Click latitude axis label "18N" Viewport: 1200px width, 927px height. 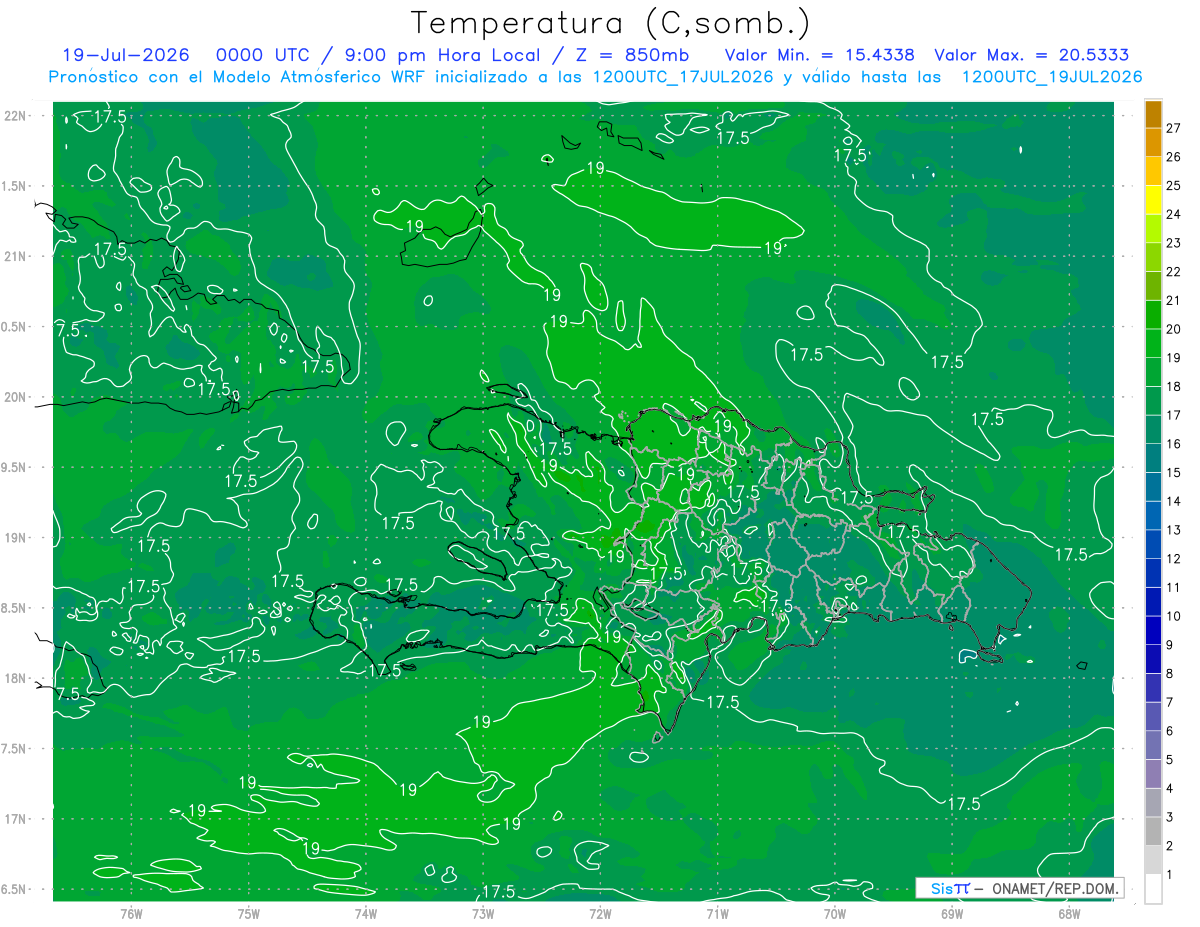[17, 678]
